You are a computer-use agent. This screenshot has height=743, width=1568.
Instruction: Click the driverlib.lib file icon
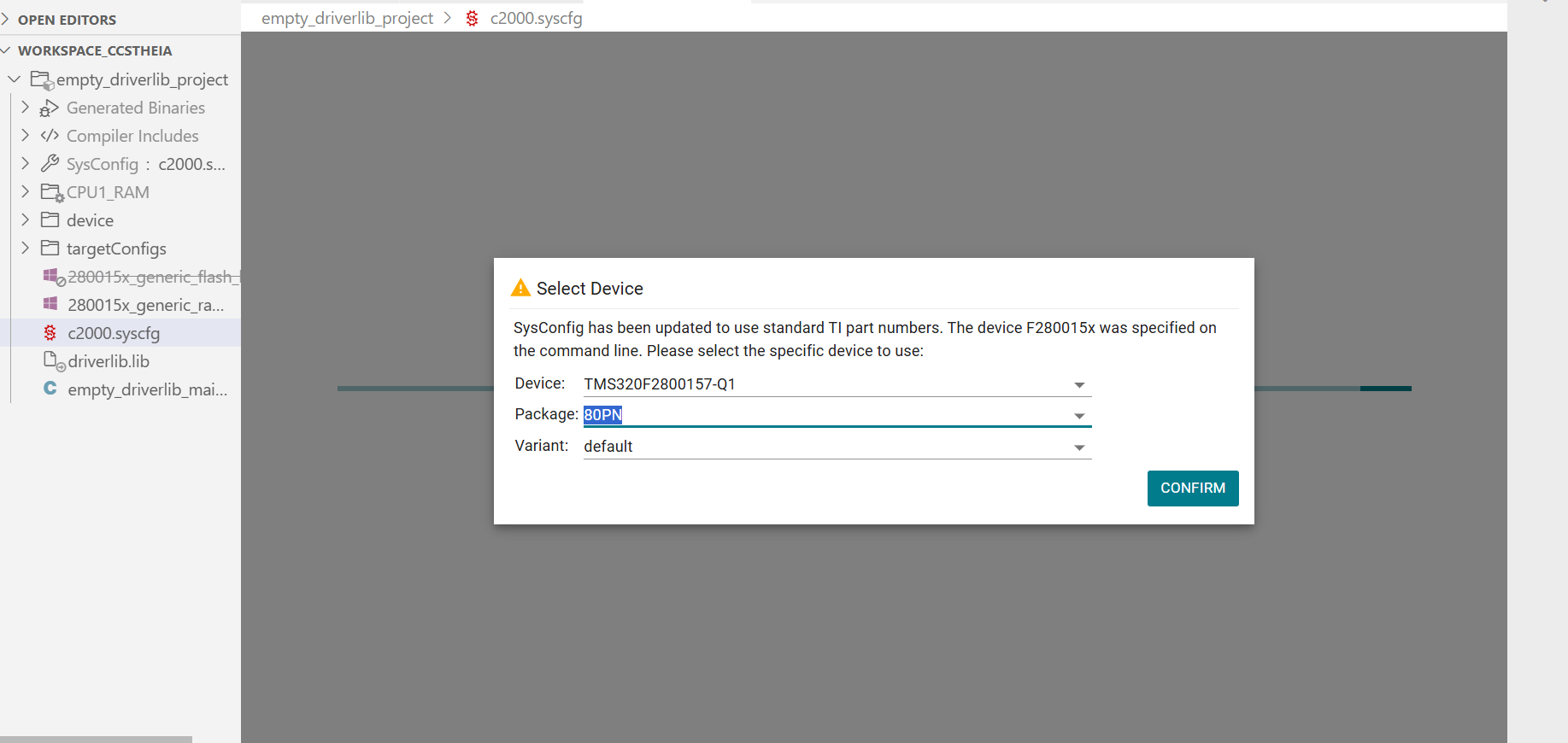tap(54, 361)
